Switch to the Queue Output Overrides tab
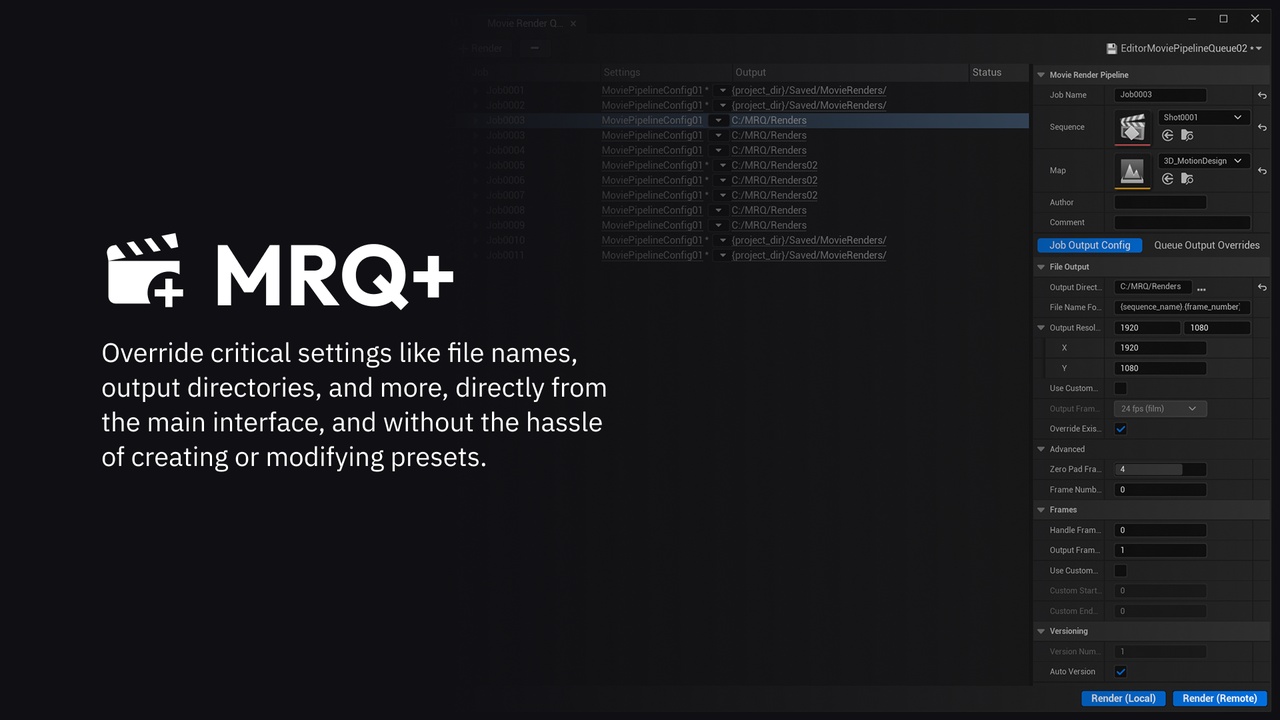Image resolution: width=1280 pixels, height=720 pixels. pos(1207,245)
